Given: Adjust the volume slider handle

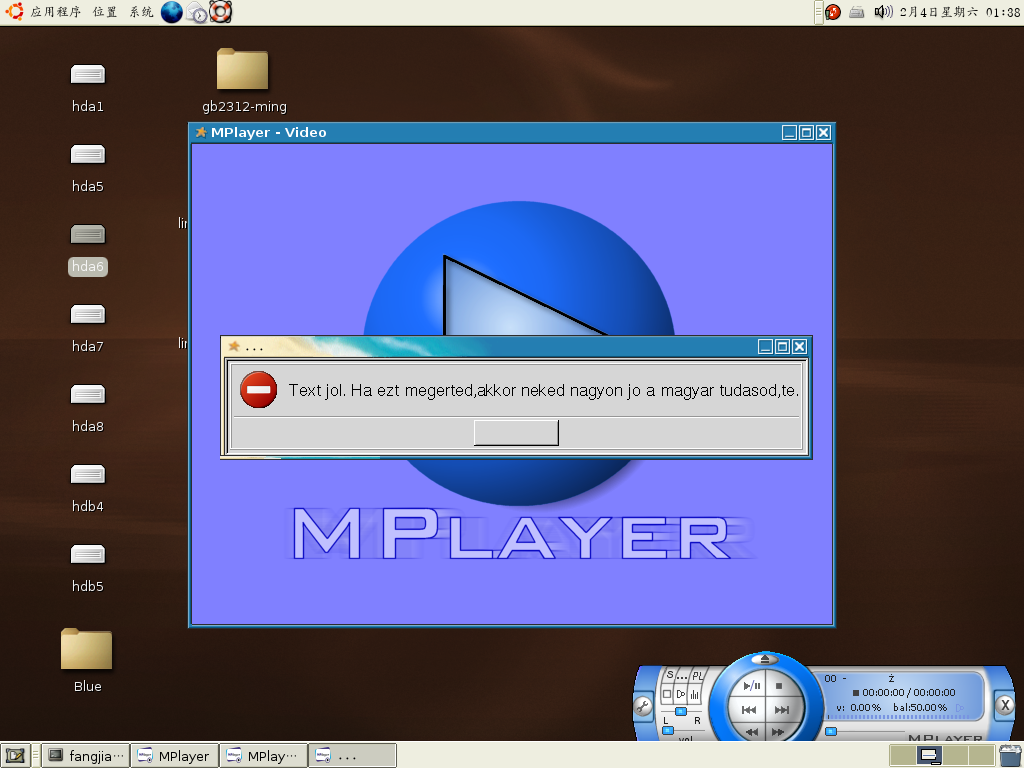Looking at the screenshot, I should coord(667,731).
